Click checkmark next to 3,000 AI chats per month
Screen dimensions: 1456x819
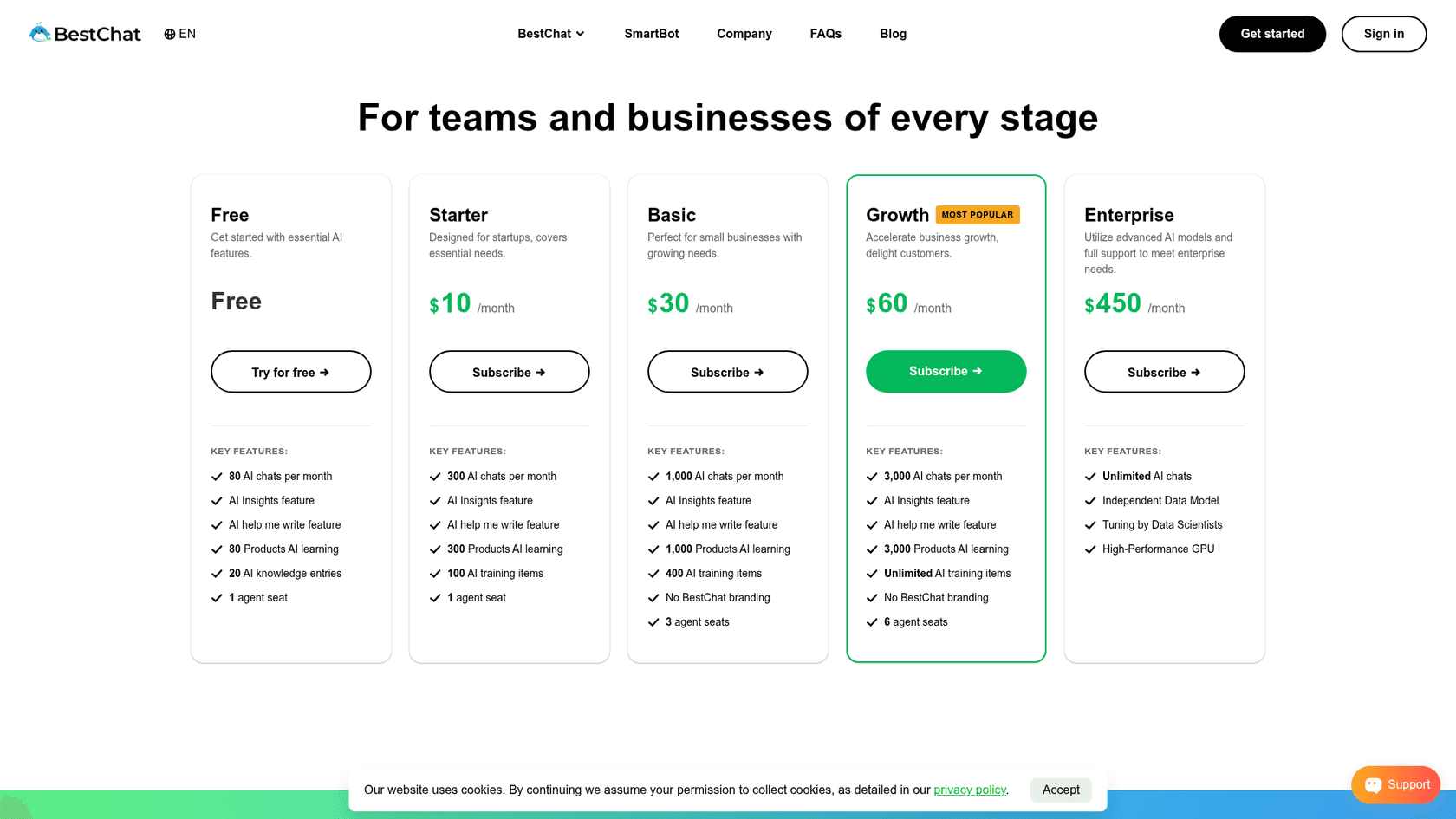coord(872,477)
